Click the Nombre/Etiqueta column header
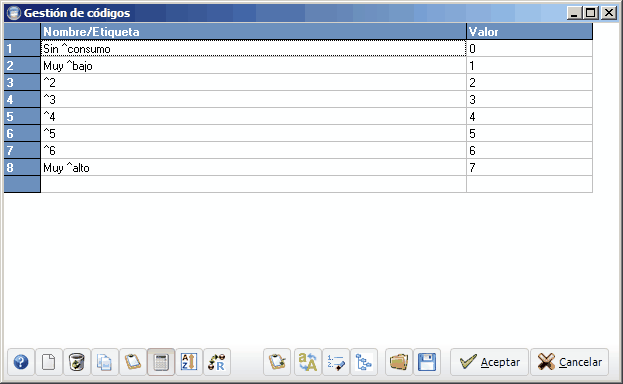Viewport: 623px width, 384px height. coord(253,31)
